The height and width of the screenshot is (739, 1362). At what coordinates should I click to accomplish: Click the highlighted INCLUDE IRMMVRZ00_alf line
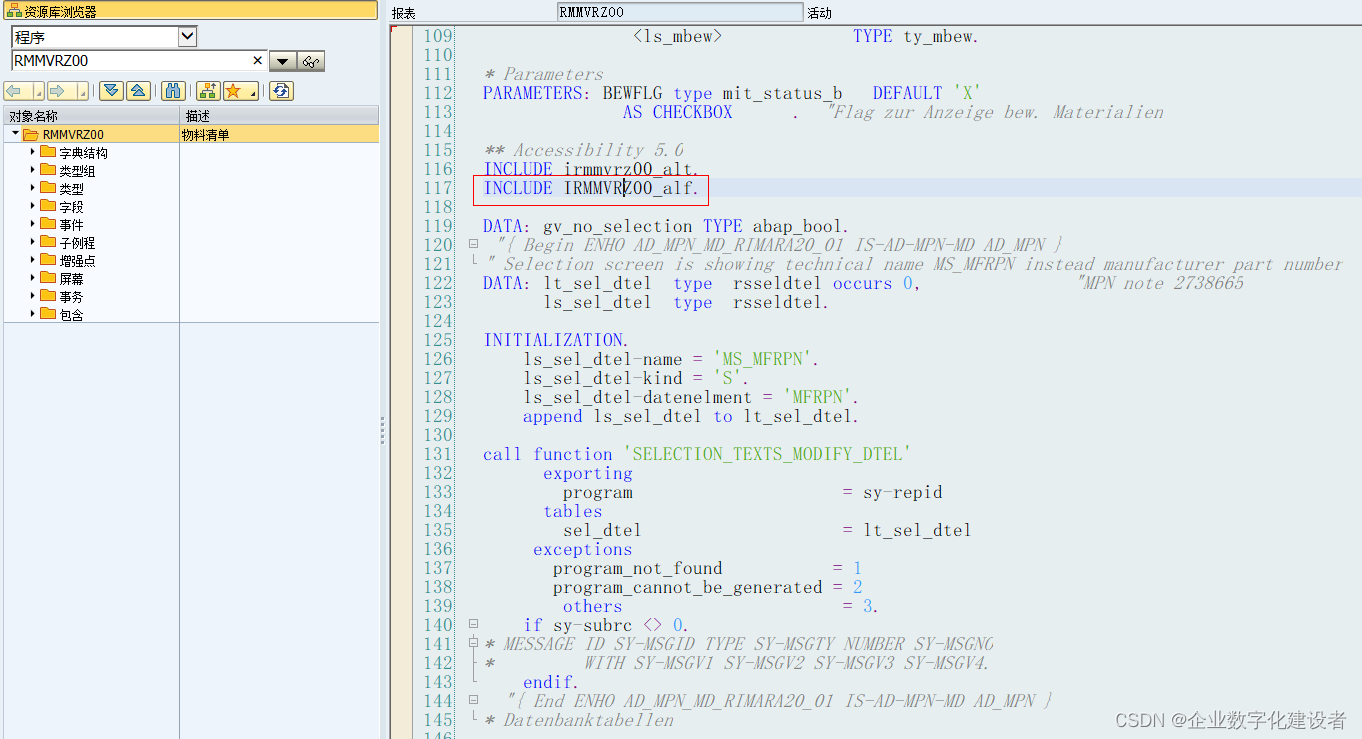tap(590, 188)
